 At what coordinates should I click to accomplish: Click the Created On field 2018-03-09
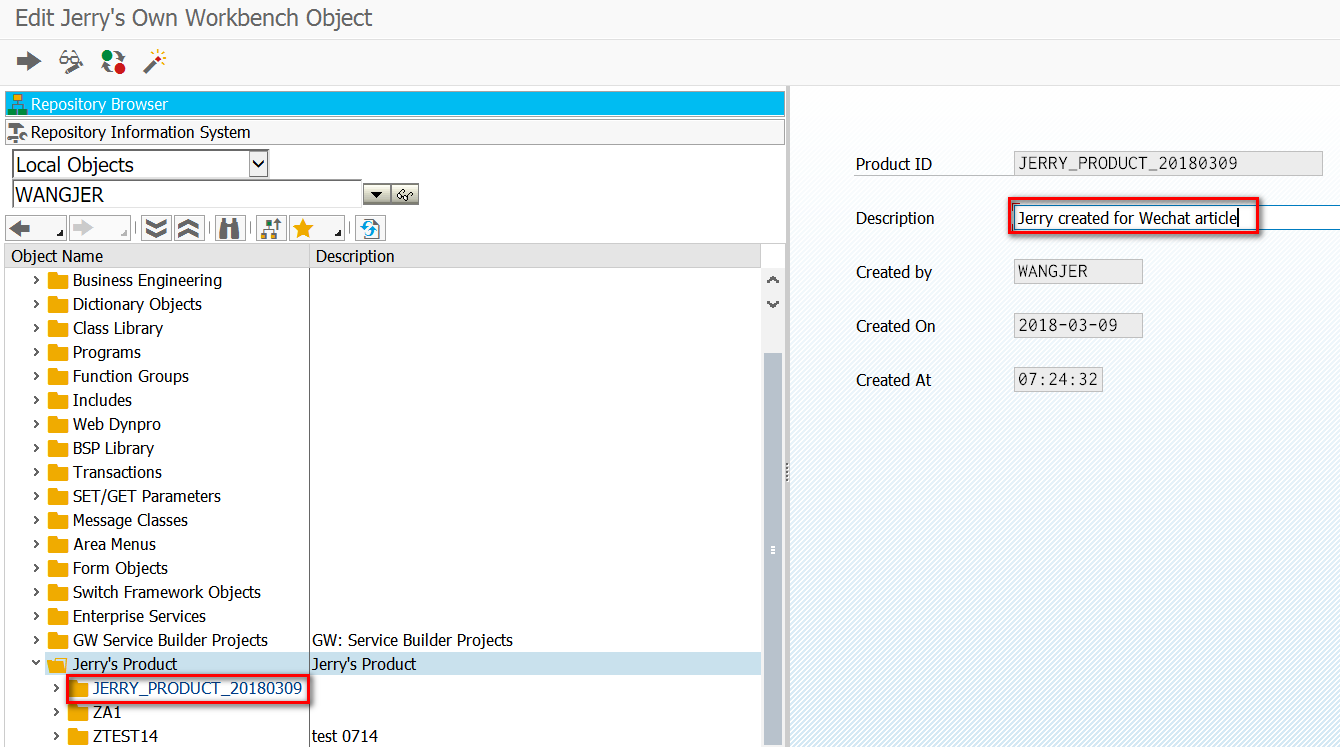pyautogui.click(x=1078, y=326)
